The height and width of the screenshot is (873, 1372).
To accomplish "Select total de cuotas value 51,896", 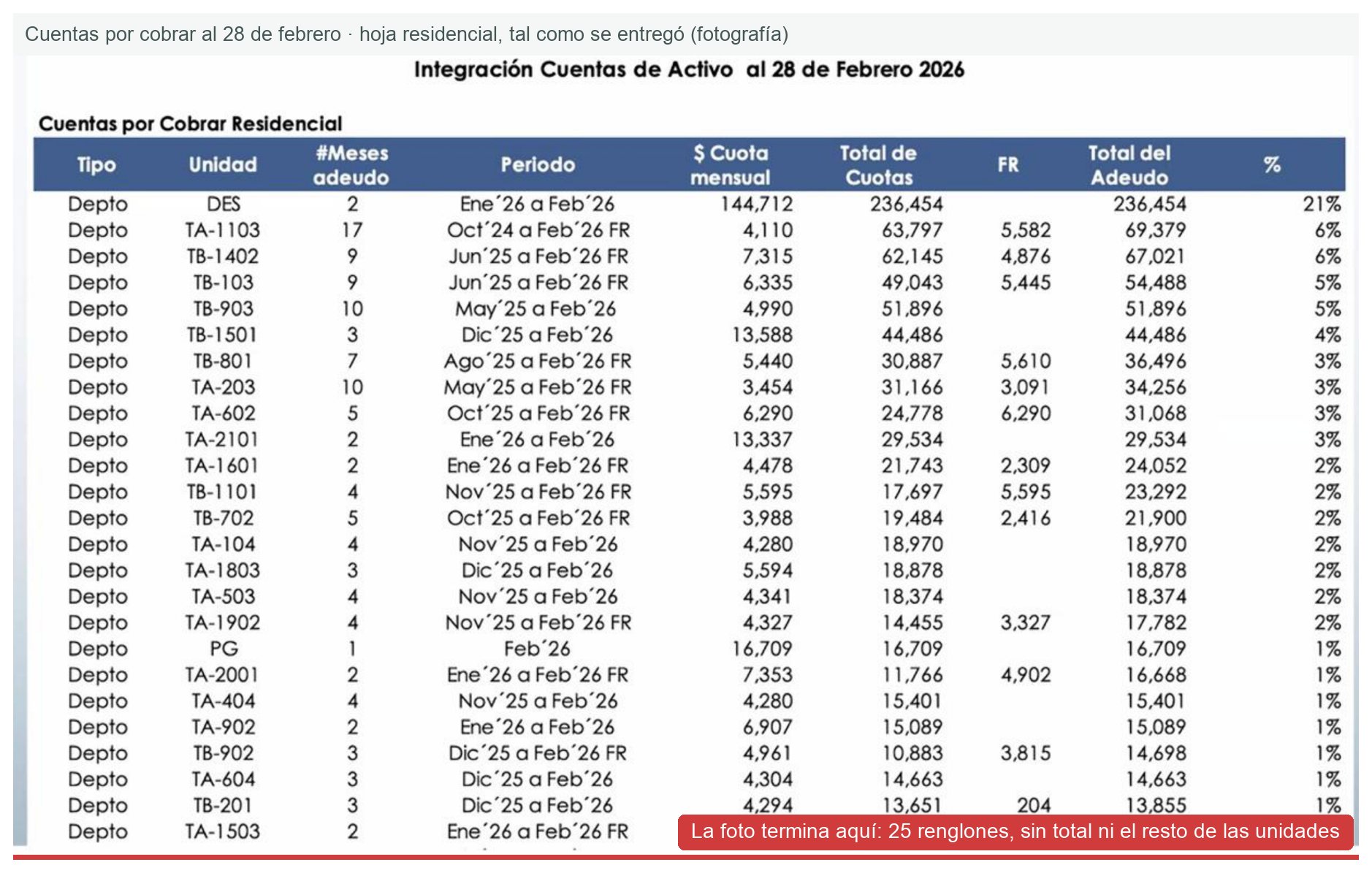I will [x=912, y=309].
